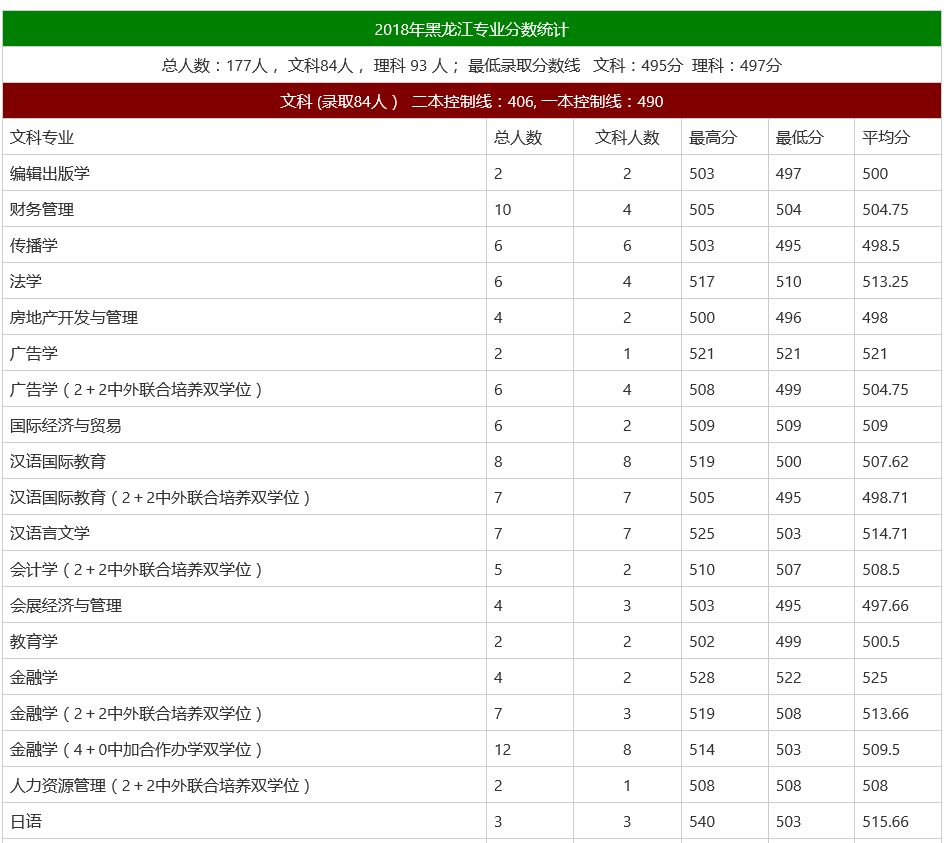The width and height of the screenshot is (946, 843).
Task: Select 房地产开发与管理 major name
Action: (x=74, y=317)
